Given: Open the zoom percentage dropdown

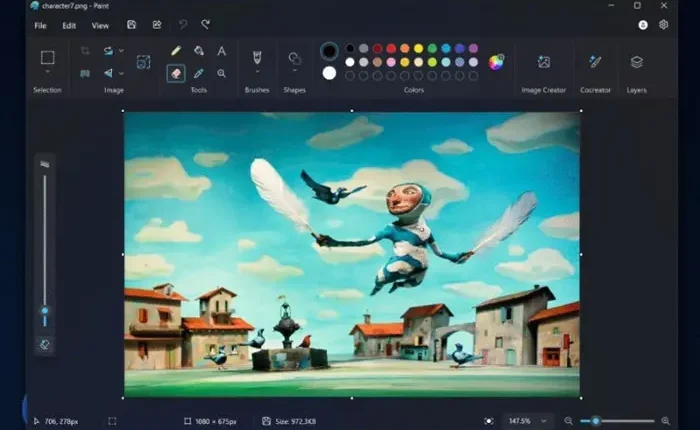Looking at the screenshot, I should tap(544, 421).
